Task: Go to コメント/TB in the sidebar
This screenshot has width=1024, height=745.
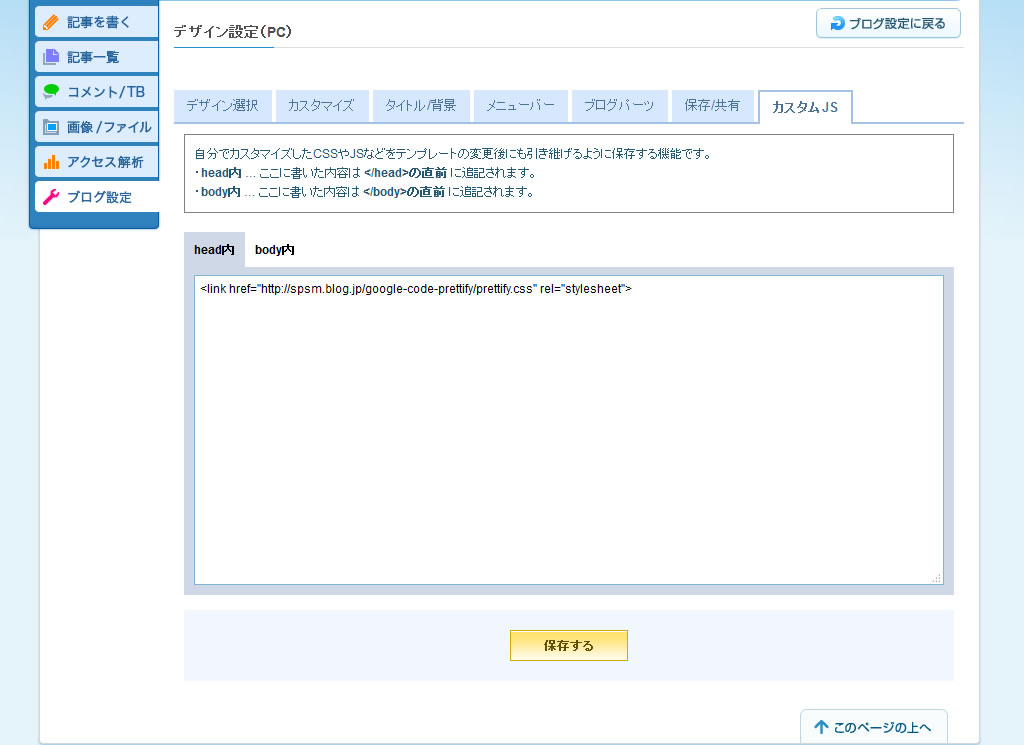Action: point(97,91)
